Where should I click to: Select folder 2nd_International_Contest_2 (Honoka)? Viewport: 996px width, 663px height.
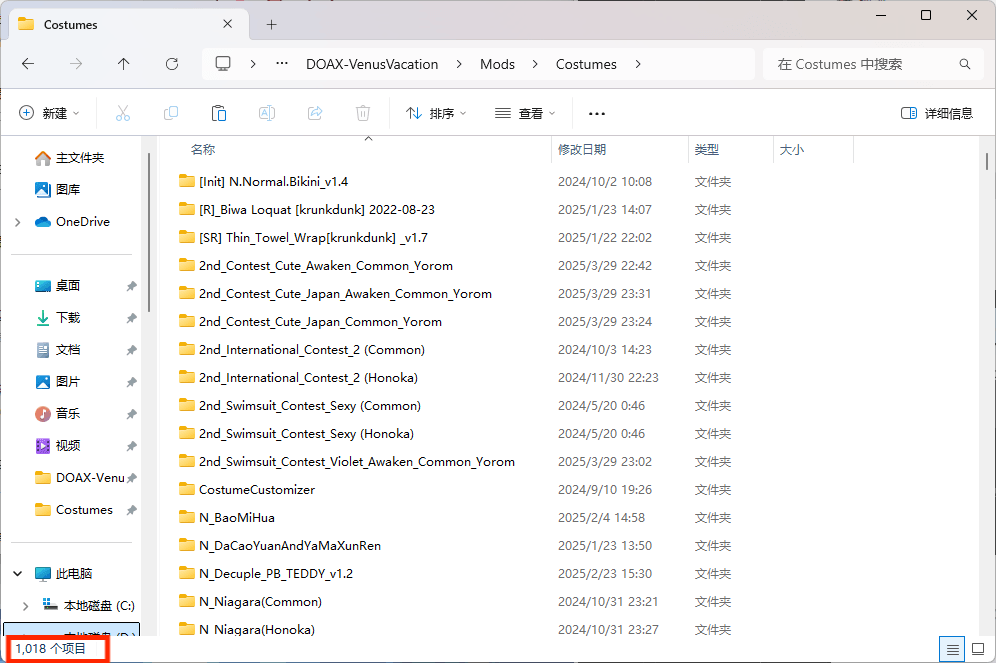(x=308, y=378)
